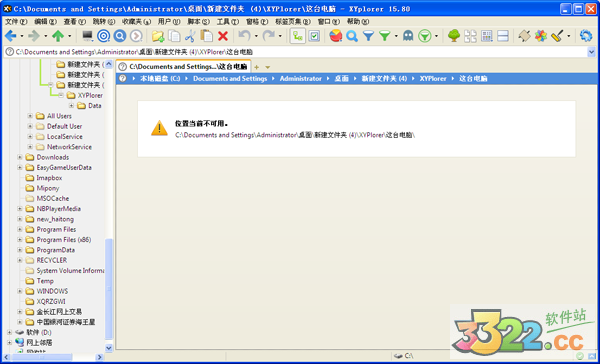Open the tab list dropdown arrow
The height and width of the screenshot is (364, 600).
pyautogui.click(x=268, y=68)
